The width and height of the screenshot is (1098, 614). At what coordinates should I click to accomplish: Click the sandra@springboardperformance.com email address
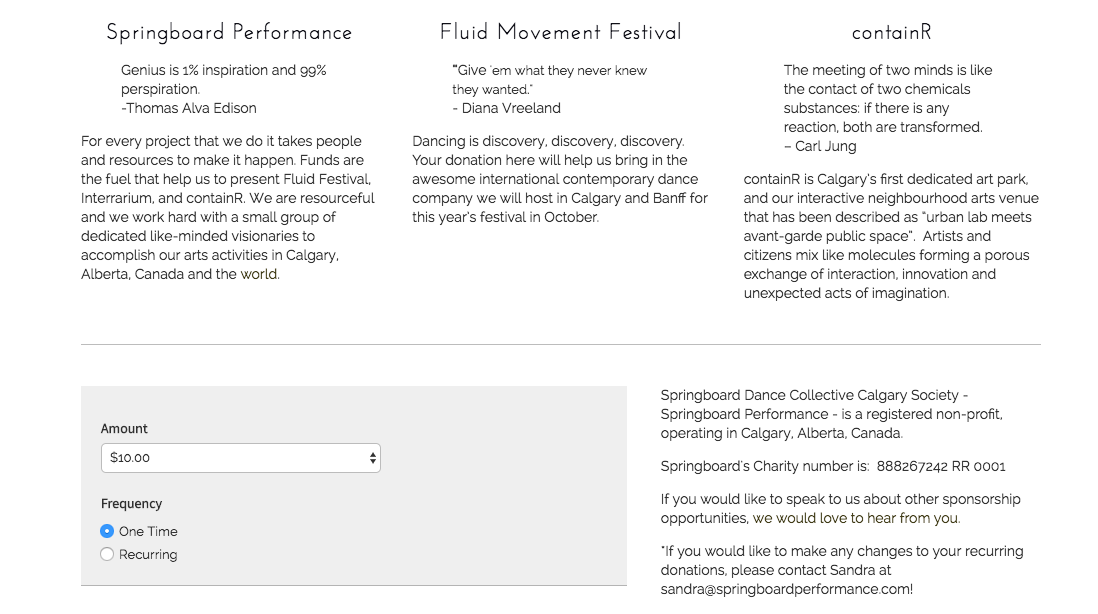786,589
